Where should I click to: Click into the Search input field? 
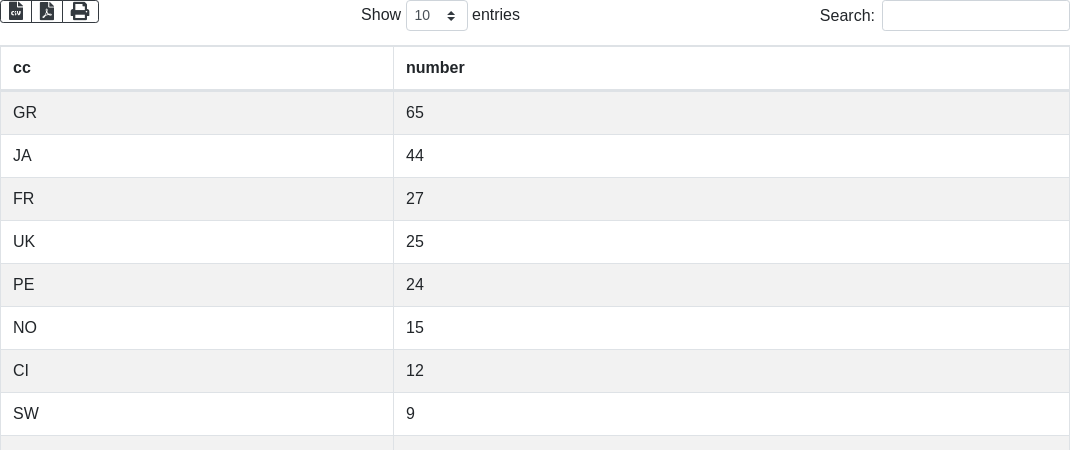976,15
